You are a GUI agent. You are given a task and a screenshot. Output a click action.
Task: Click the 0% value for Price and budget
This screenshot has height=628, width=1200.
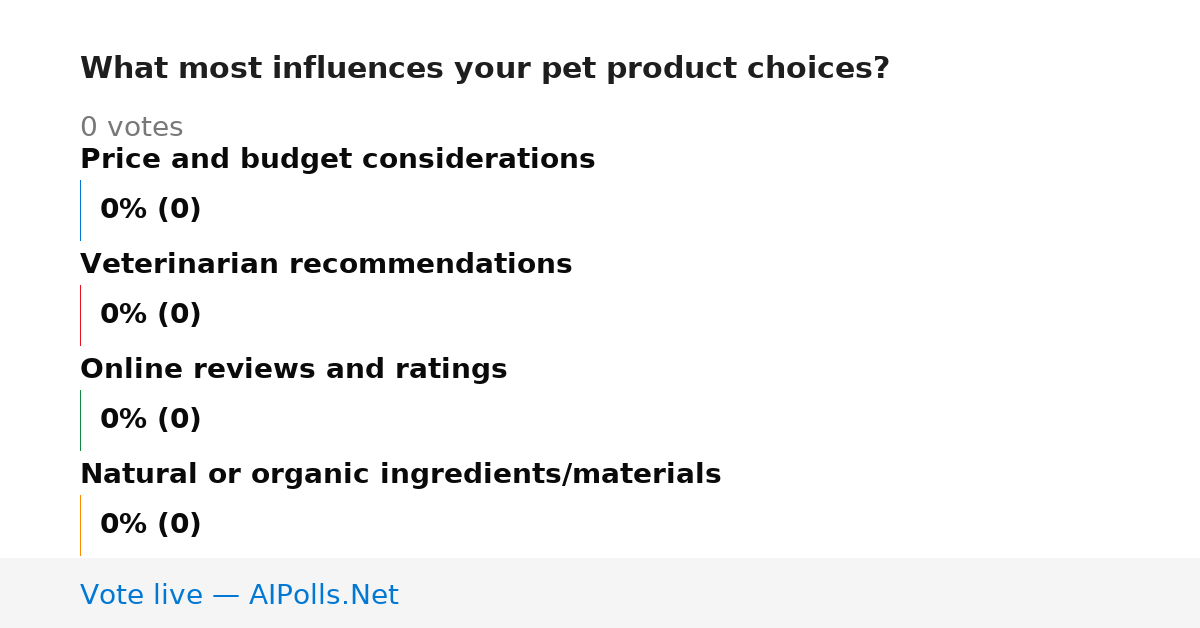coord(124,210)
